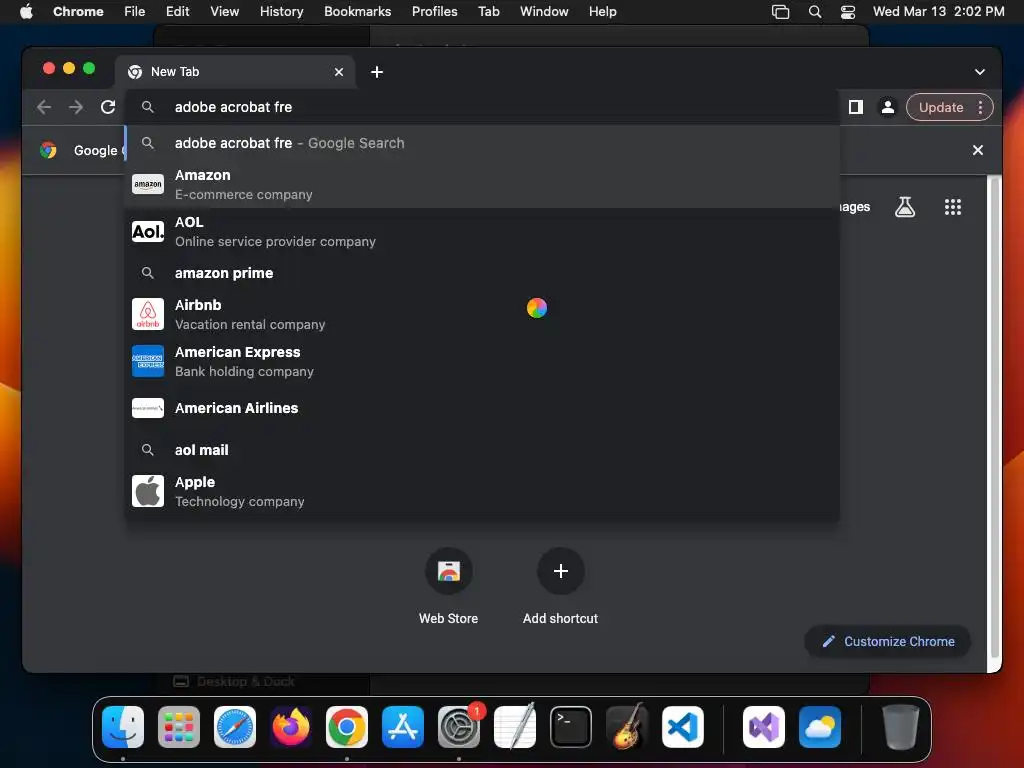Open Trash from the dock

click(x=901, y=727)
